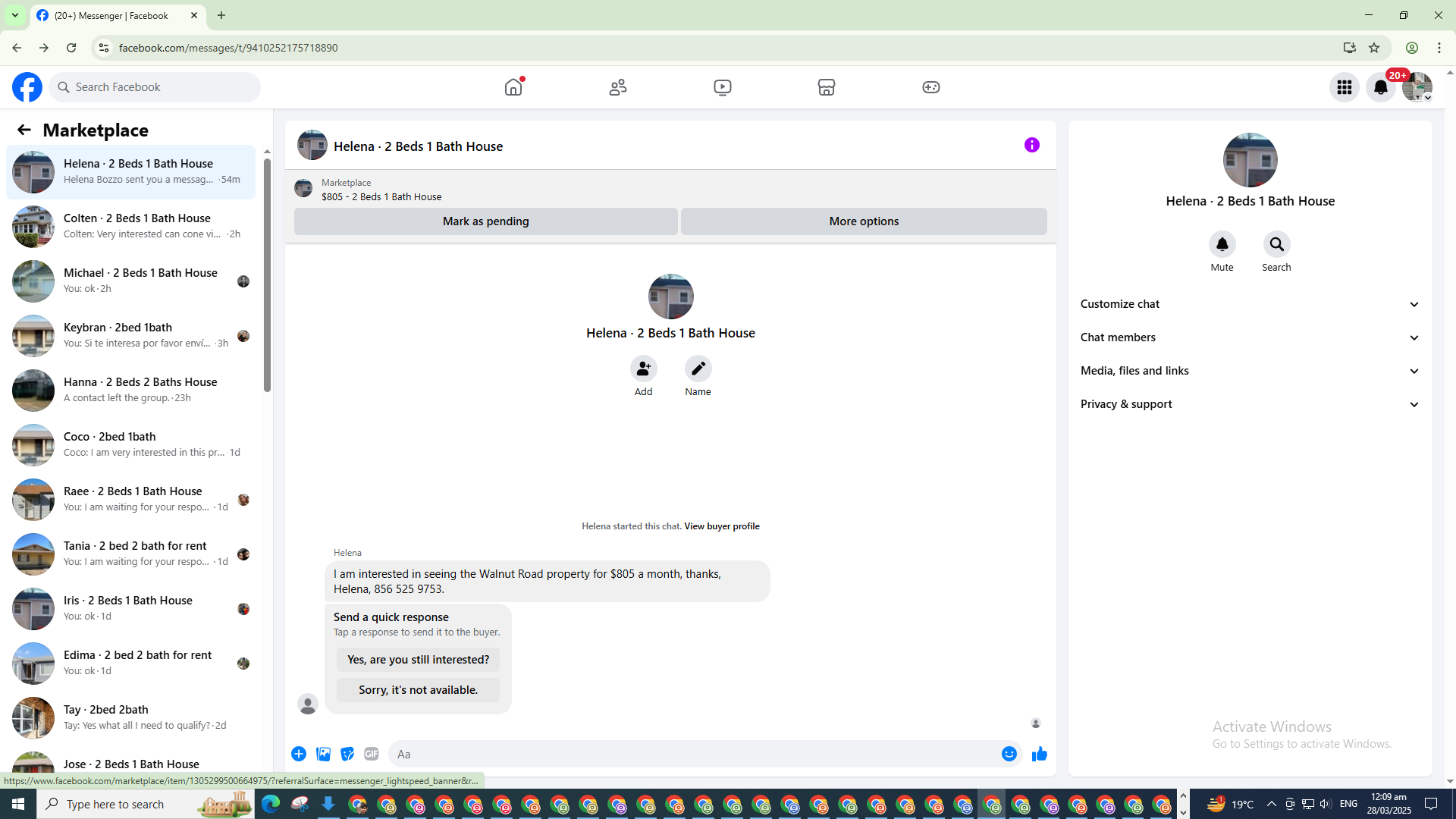
Task: Mark the listing as pending
Action: (486, 221)
